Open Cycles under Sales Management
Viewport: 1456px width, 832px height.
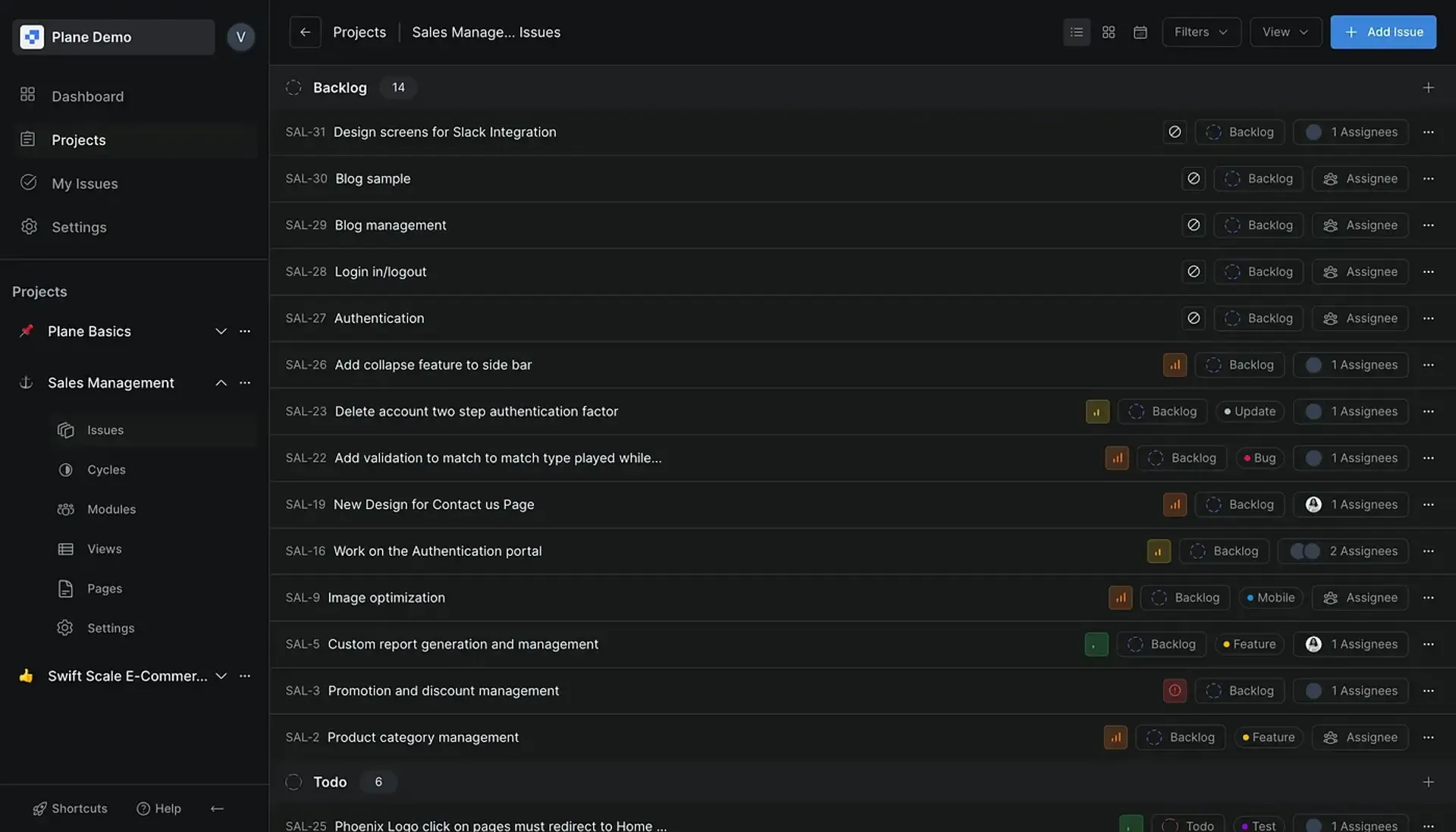(x=106, y=469)
